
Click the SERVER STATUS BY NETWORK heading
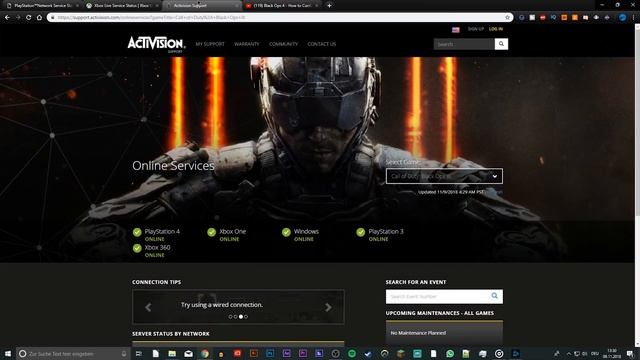(x=171, y=334)
